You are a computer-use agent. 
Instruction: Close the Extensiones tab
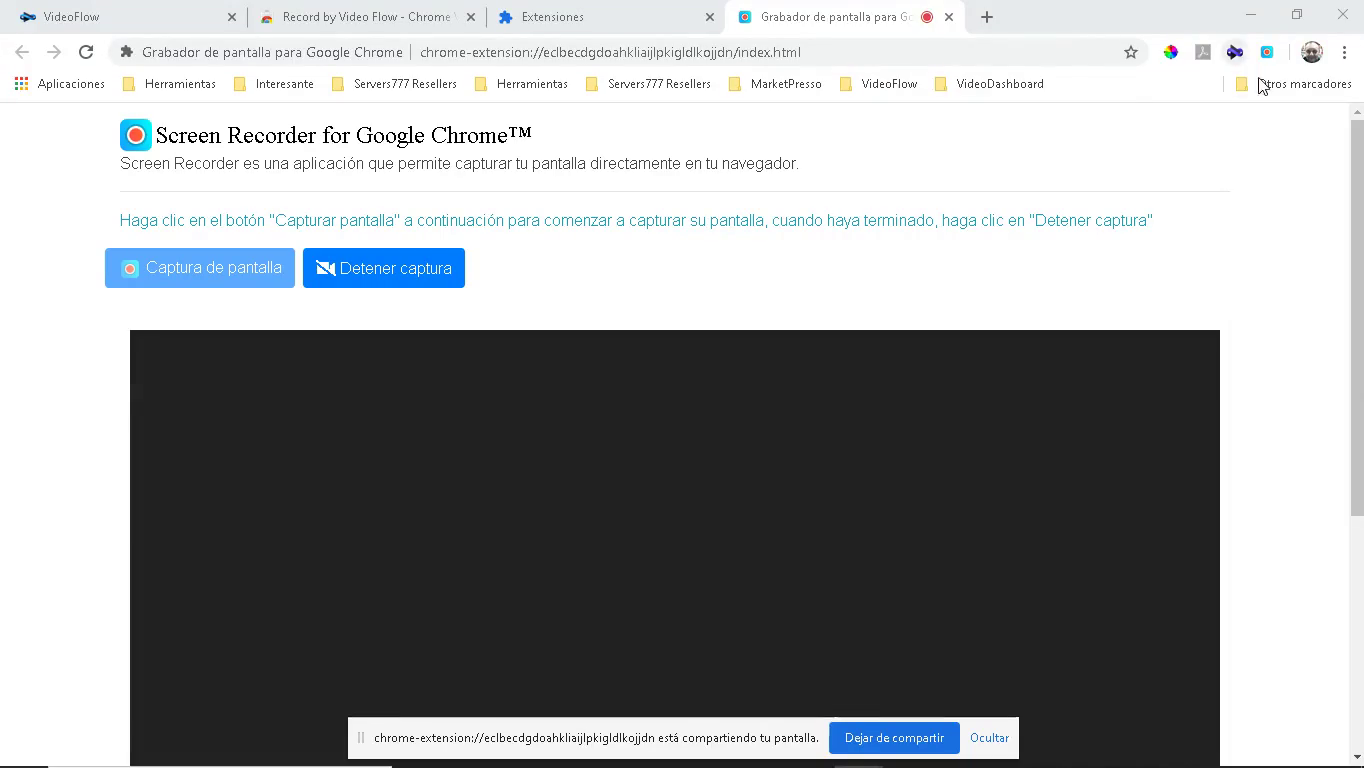click(710, 17)
